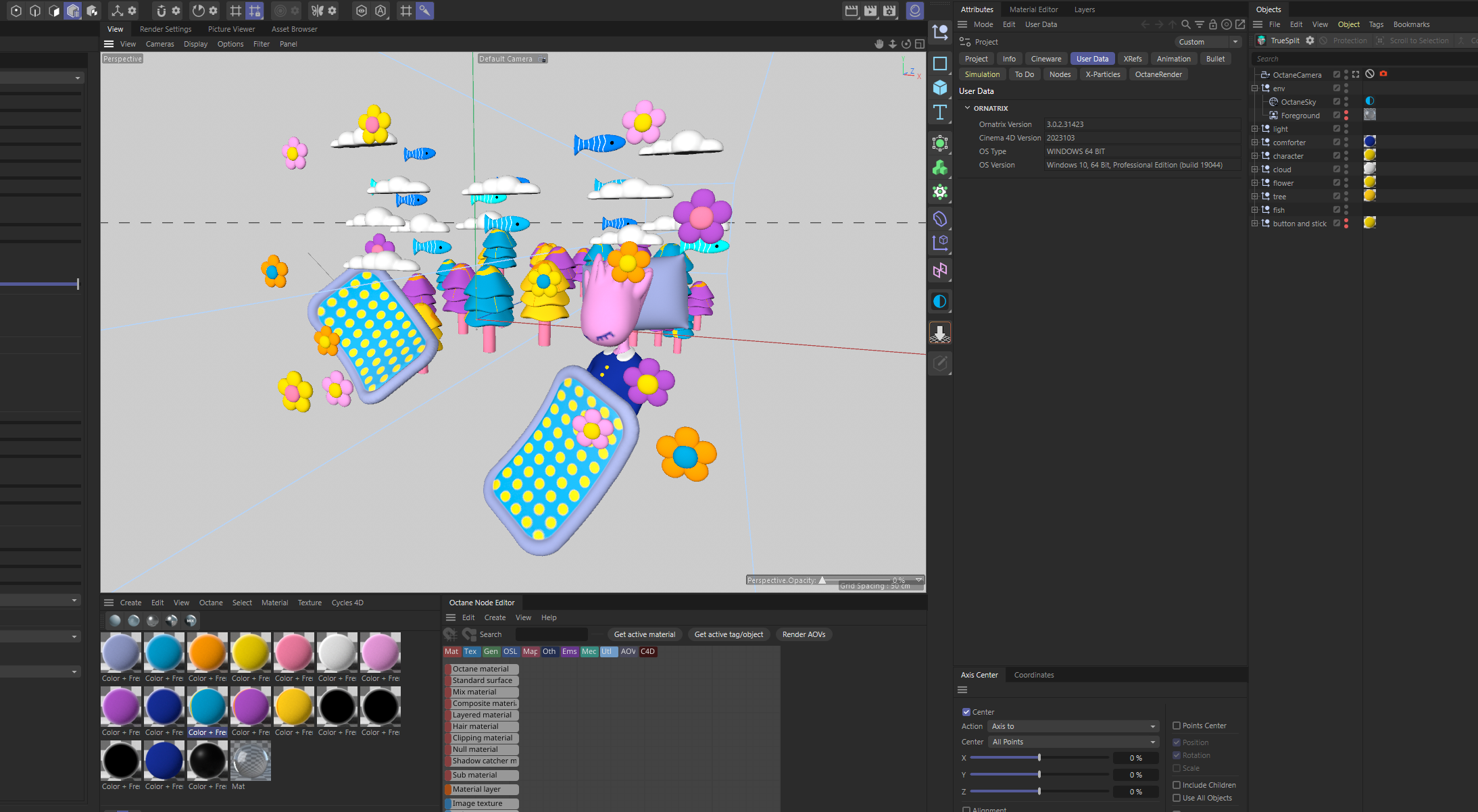Switch to the Material Editor tab
The height and width of the screenshot is (812, 1478).
[x=1033, y=9]
